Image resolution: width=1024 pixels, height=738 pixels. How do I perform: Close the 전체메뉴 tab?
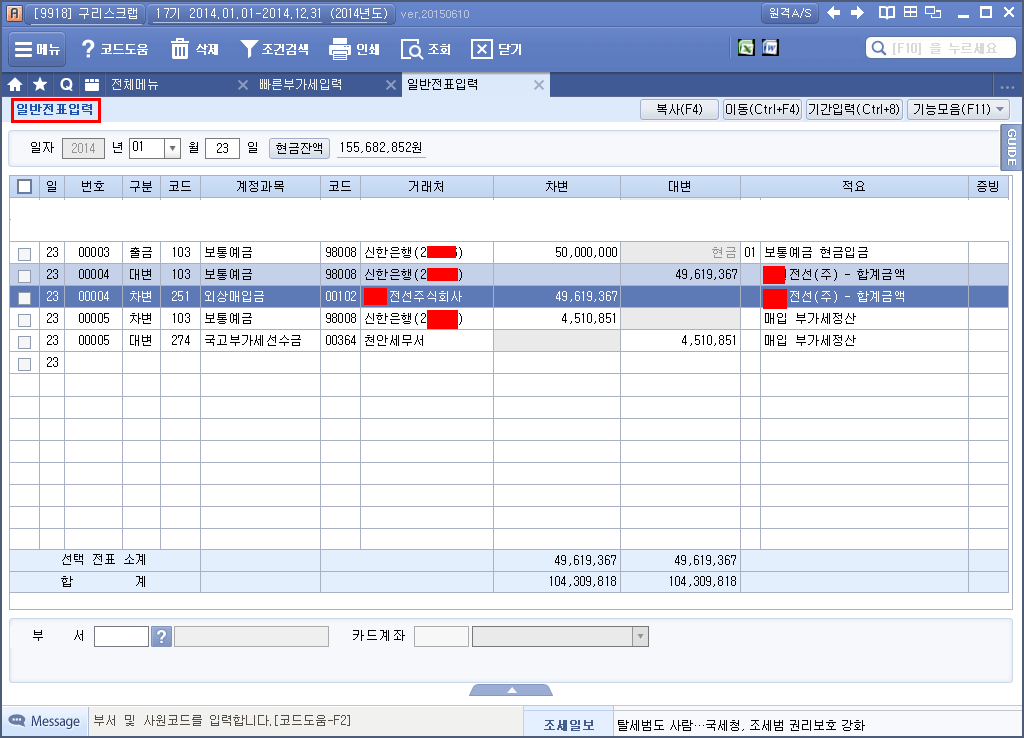[242, 85]
